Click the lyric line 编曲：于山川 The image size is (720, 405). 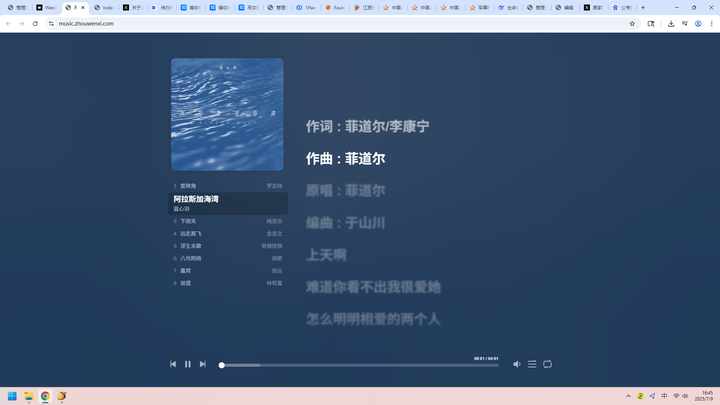click(346, 223)
